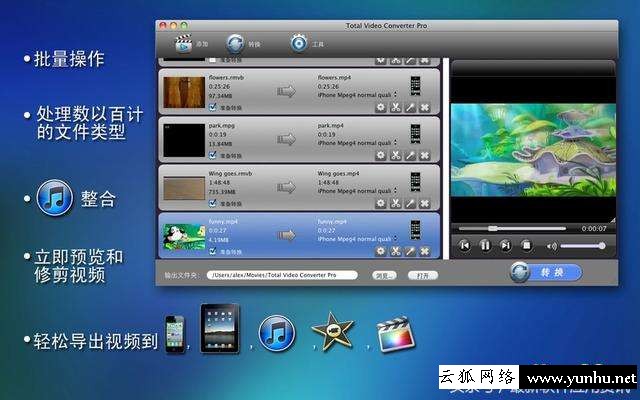Open profile dropdown for flowers.mp4 output
The height and width of the screenshot is (400, 640).
click(x=357, y=95)
